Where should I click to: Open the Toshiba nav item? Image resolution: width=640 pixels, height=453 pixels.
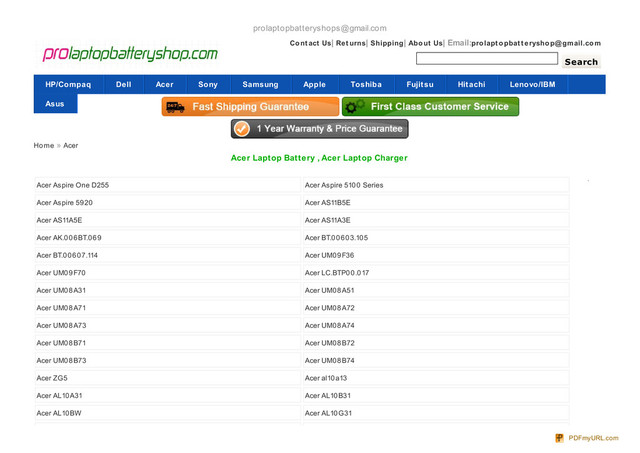(x=366, y=84)
